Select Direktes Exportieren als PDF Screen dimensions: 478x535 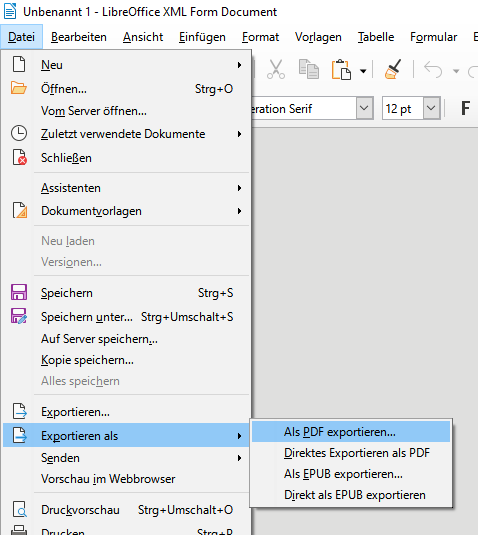point(351,453)
